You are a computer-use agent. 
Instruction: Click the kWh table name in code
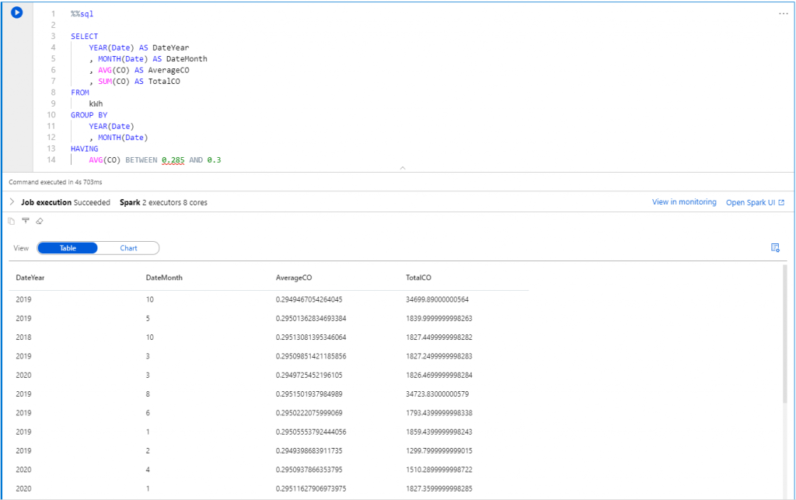[96, 104]
